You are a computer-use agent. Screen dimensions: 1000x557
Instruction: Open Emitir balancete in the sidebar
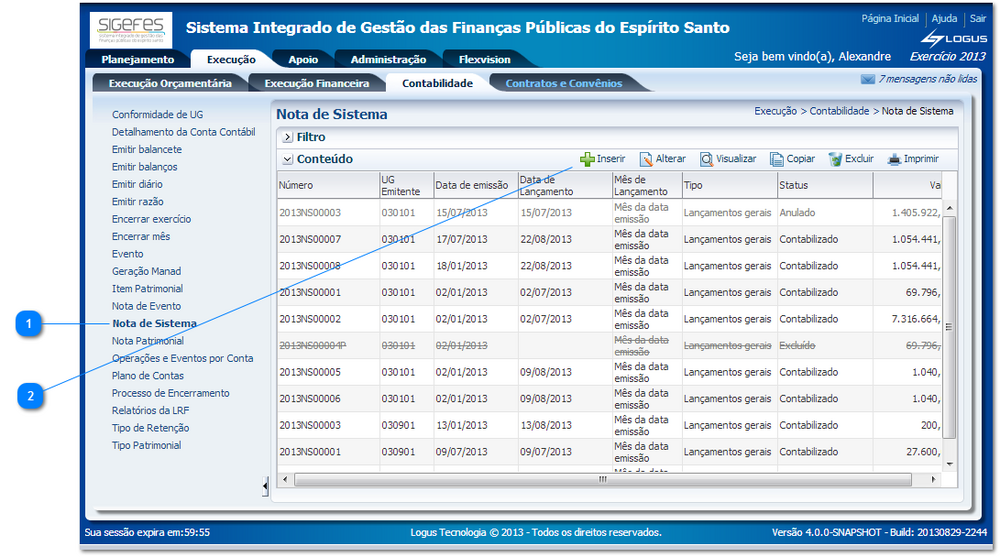pyautogui.click(x=147, y=150)
